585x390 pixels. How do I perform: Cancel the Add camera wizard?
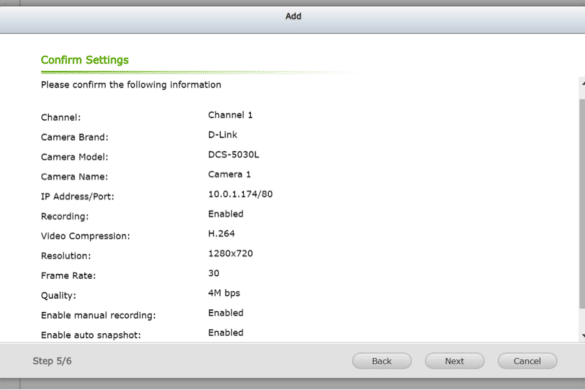pyautogui.click(x=527, y=361)
